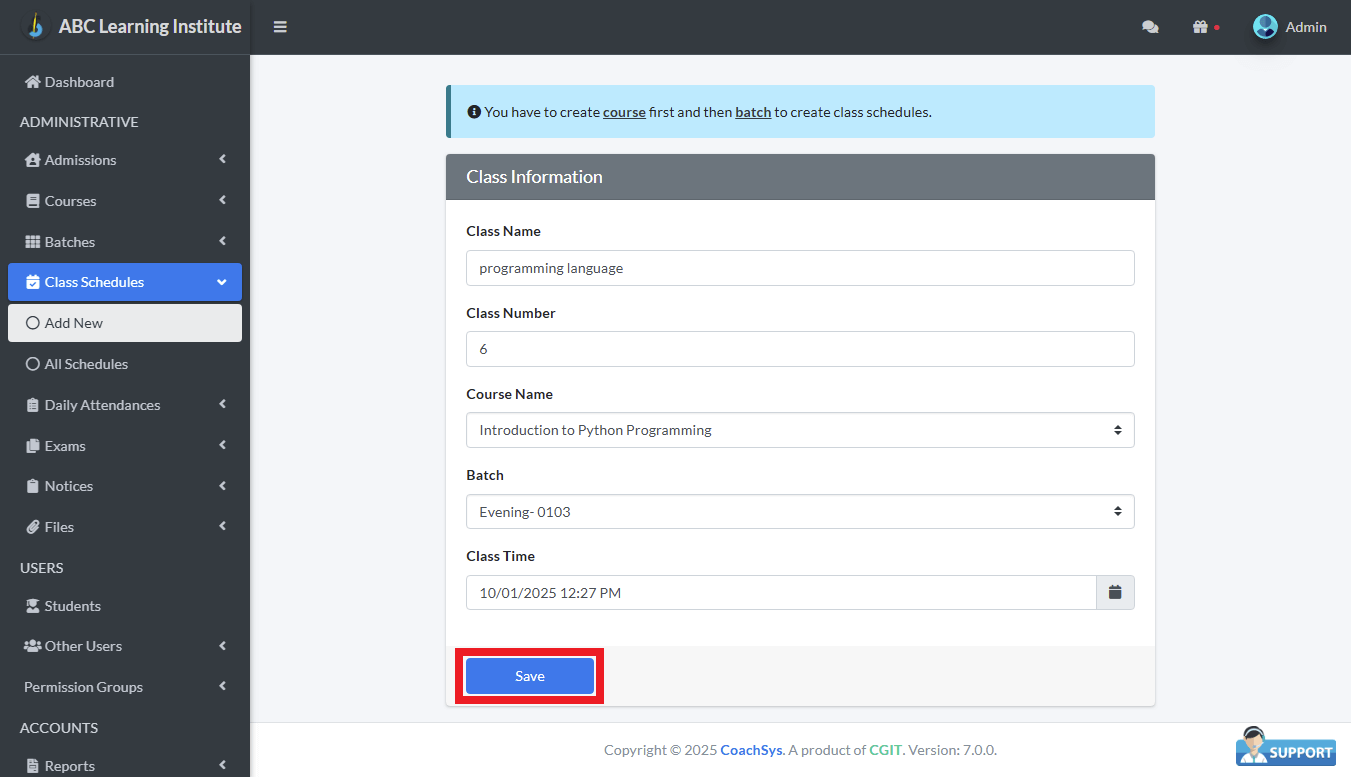Image resolution: width=1351 pixels, height=777 pixels.
Task: Open the Batch dropdown
Action: point(799,512)
